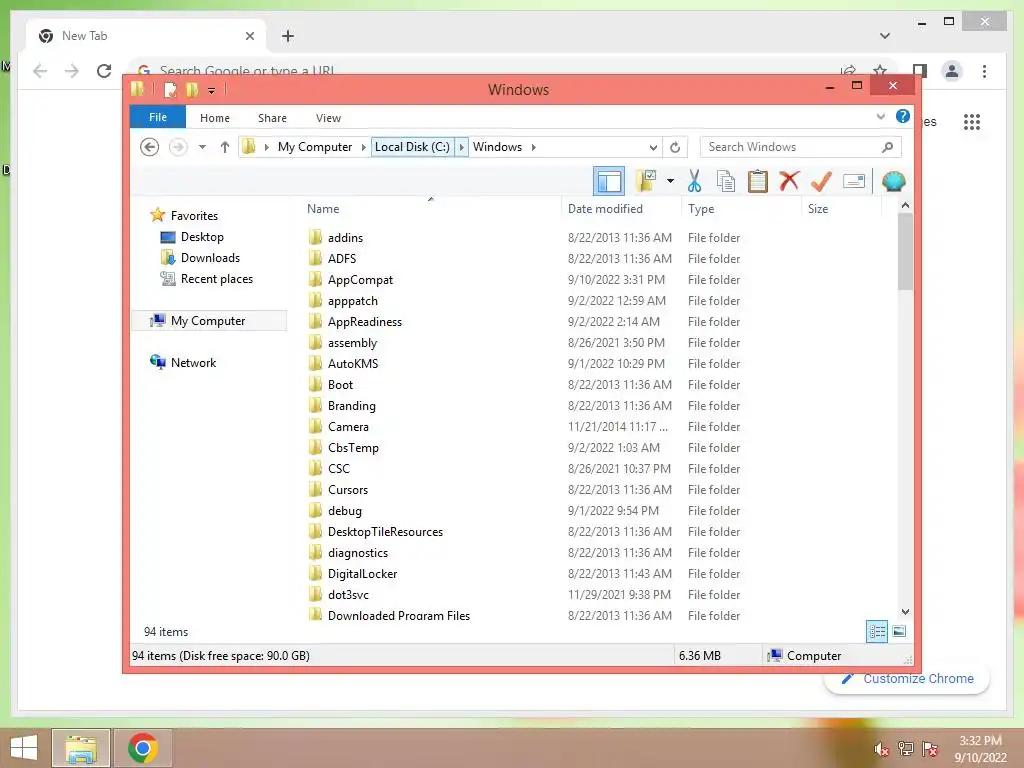This screenshot has width=1024, height=768.
Task: Click the scroll down arrow of file list
Action: 905,612
